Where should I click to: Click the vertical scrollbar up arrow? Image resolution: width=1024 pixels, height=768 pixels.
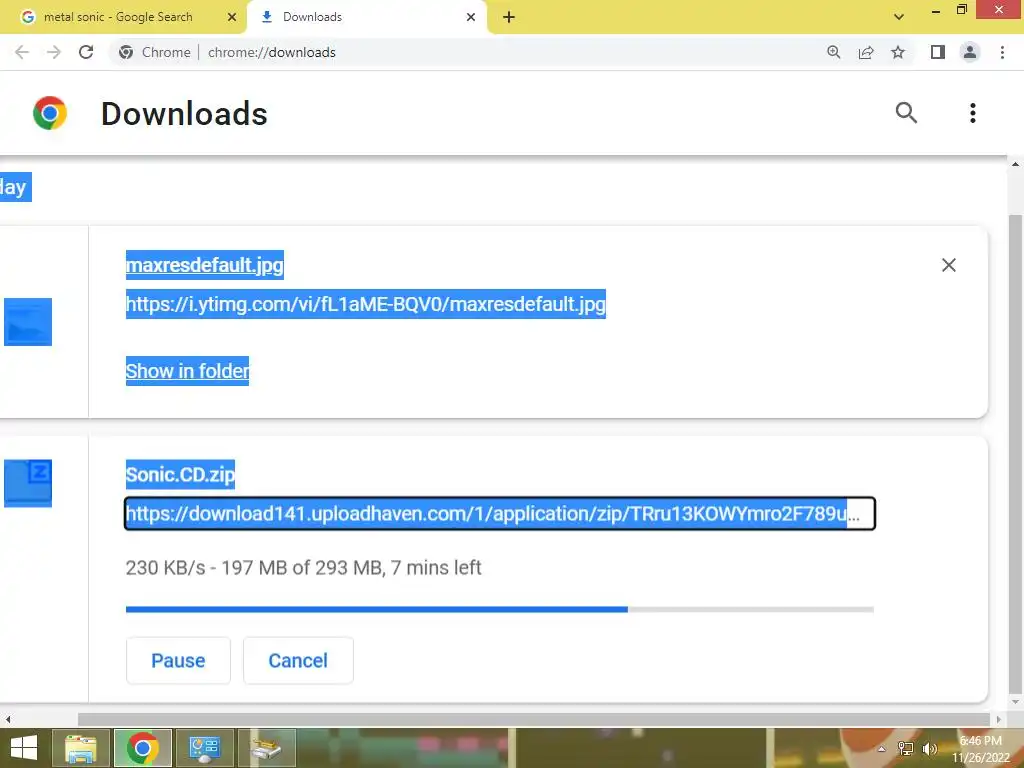pos(1015,163)
